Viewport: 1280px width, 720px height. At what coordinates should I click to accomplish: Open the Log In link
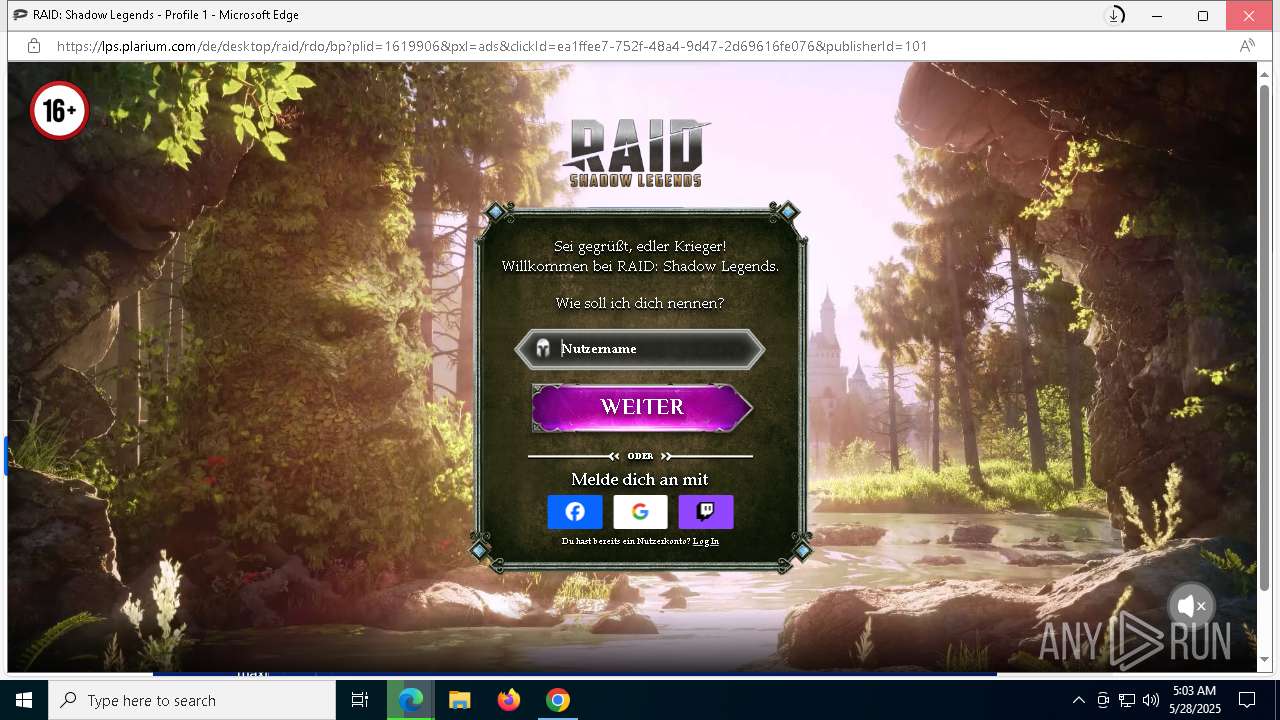coord(706,541)
